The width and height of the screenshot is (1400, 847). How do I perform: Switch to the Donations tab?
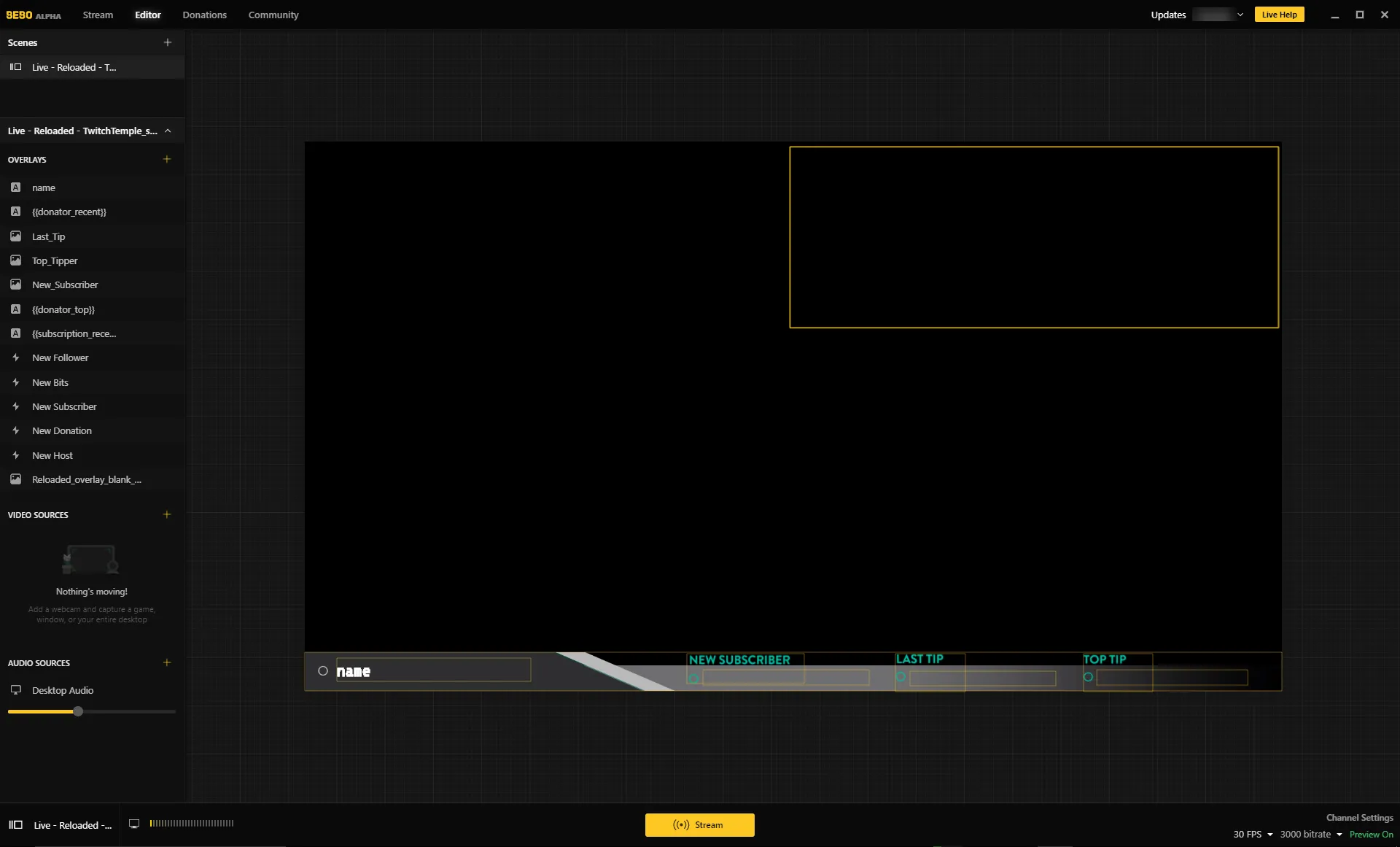click(x=204, y=15)
